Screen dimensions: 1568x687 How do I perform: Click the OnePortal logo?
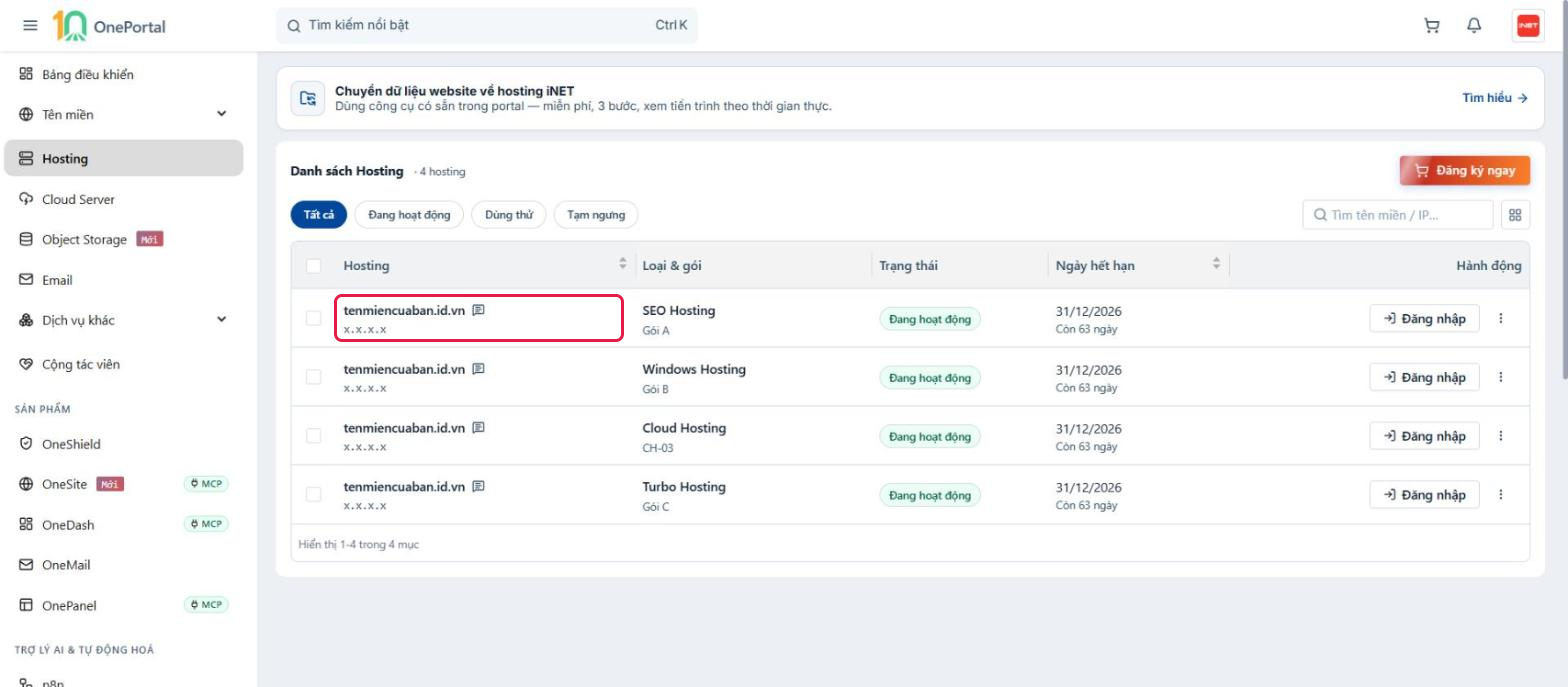(x=109, y=26)
